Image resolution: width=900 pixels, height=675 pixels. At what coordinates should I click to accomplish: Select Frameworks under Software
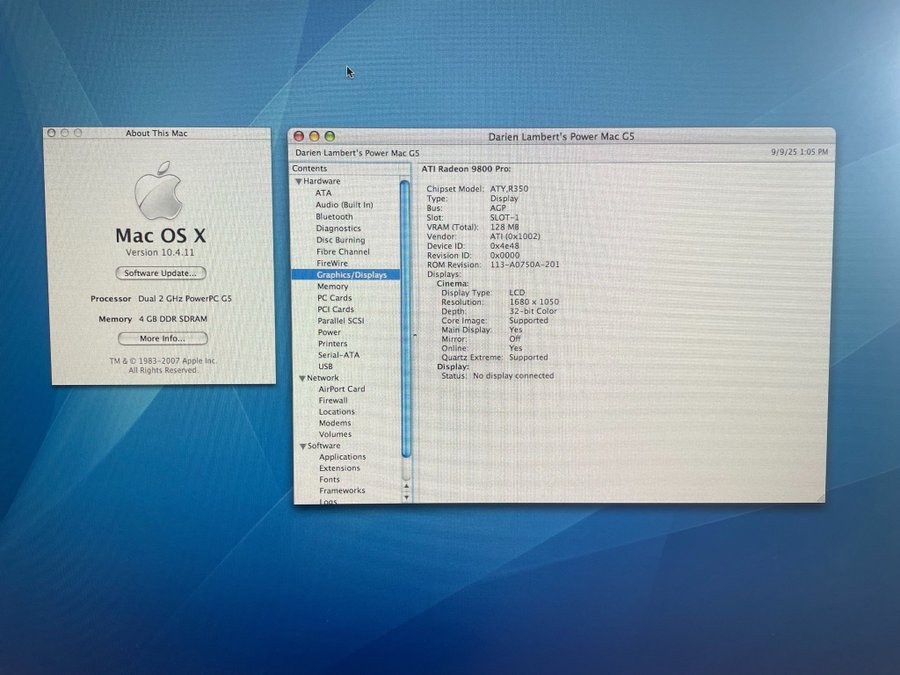click(342, 491)
